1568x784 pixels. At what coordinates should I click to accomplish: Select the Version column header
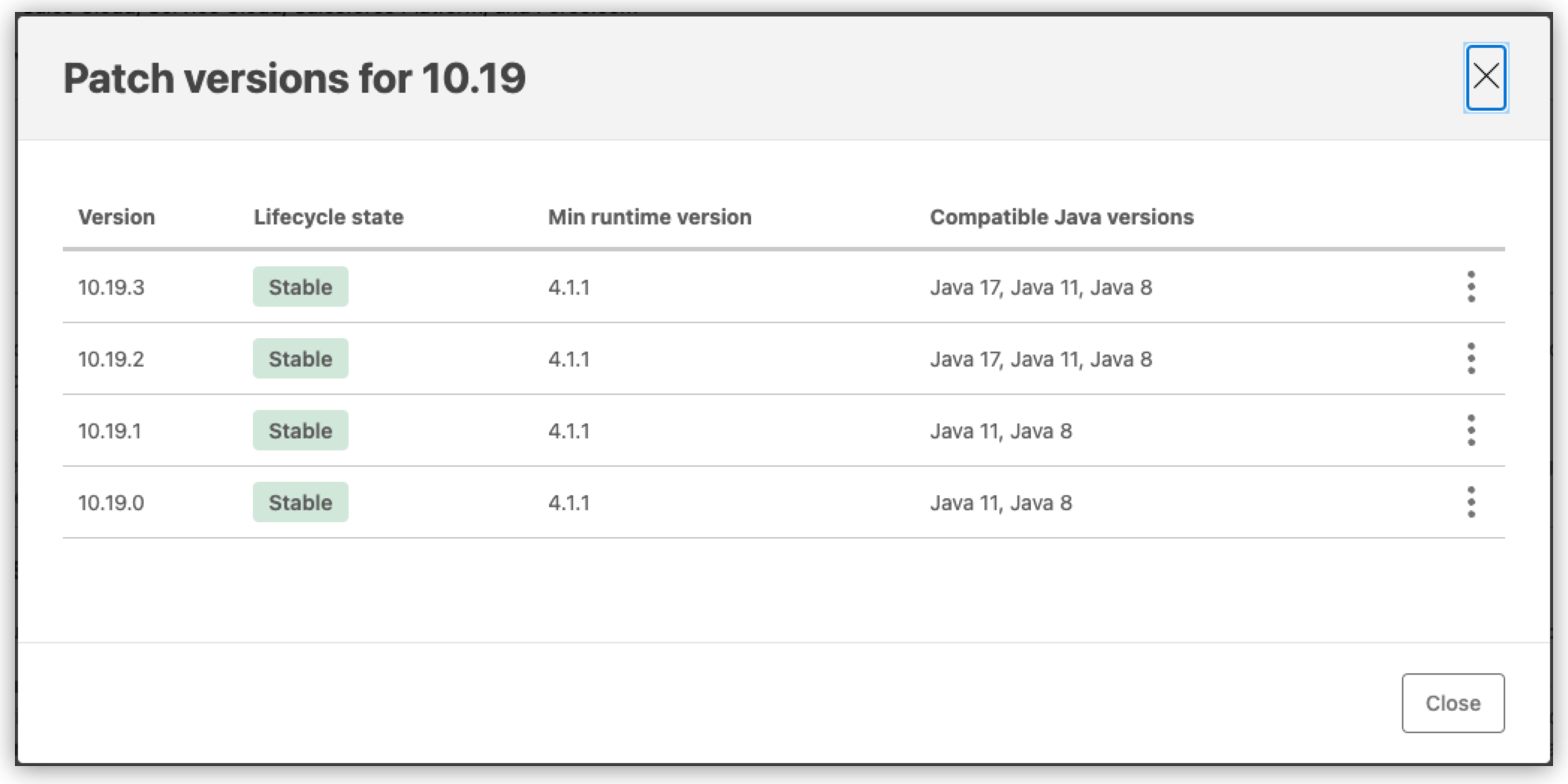click(x=117, y=217)
